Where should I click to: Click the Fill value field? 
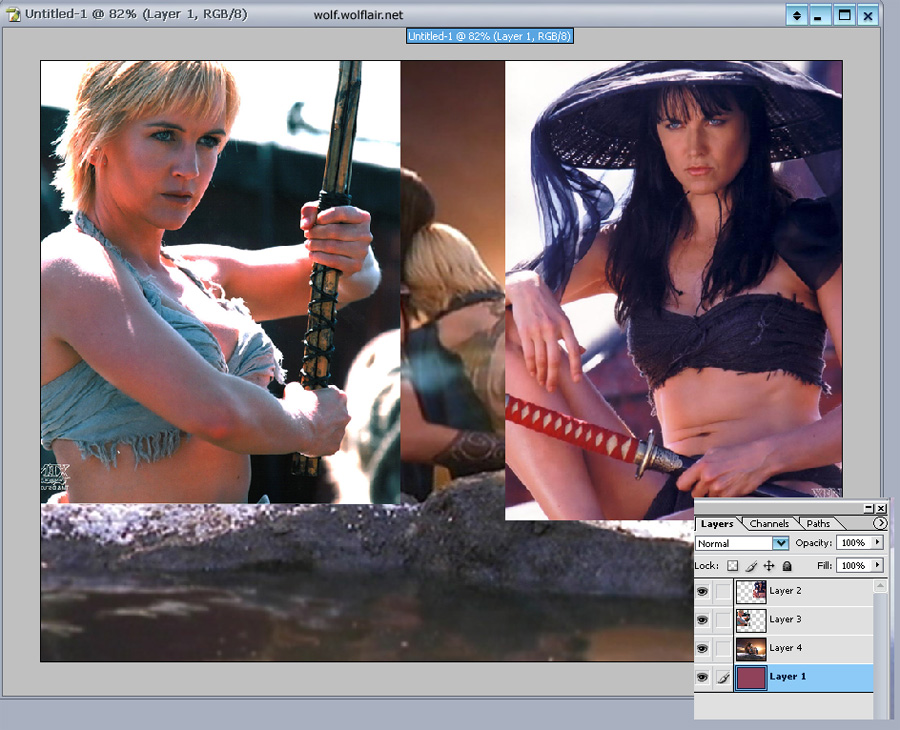point(854,565)
